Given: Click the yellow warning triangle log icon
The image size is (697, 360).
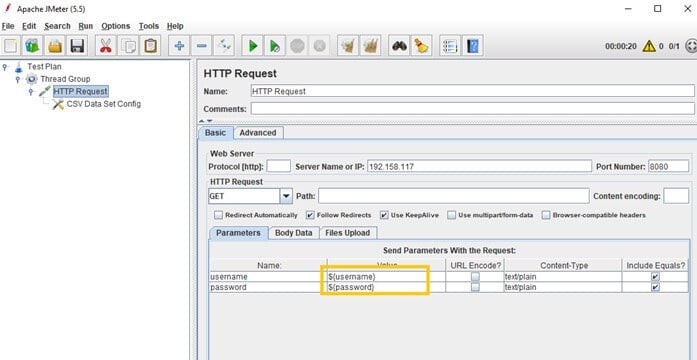Looking at the screenshot, I should 649,46.
